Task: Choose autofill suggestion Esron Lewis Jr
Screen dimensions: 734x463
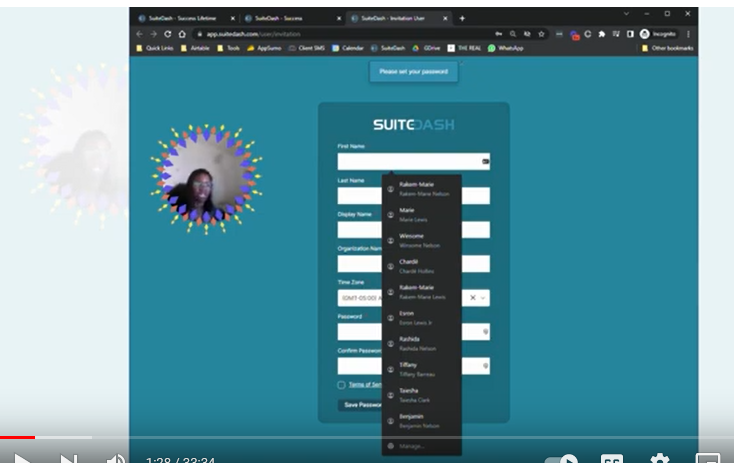Action: coord(422,318)
